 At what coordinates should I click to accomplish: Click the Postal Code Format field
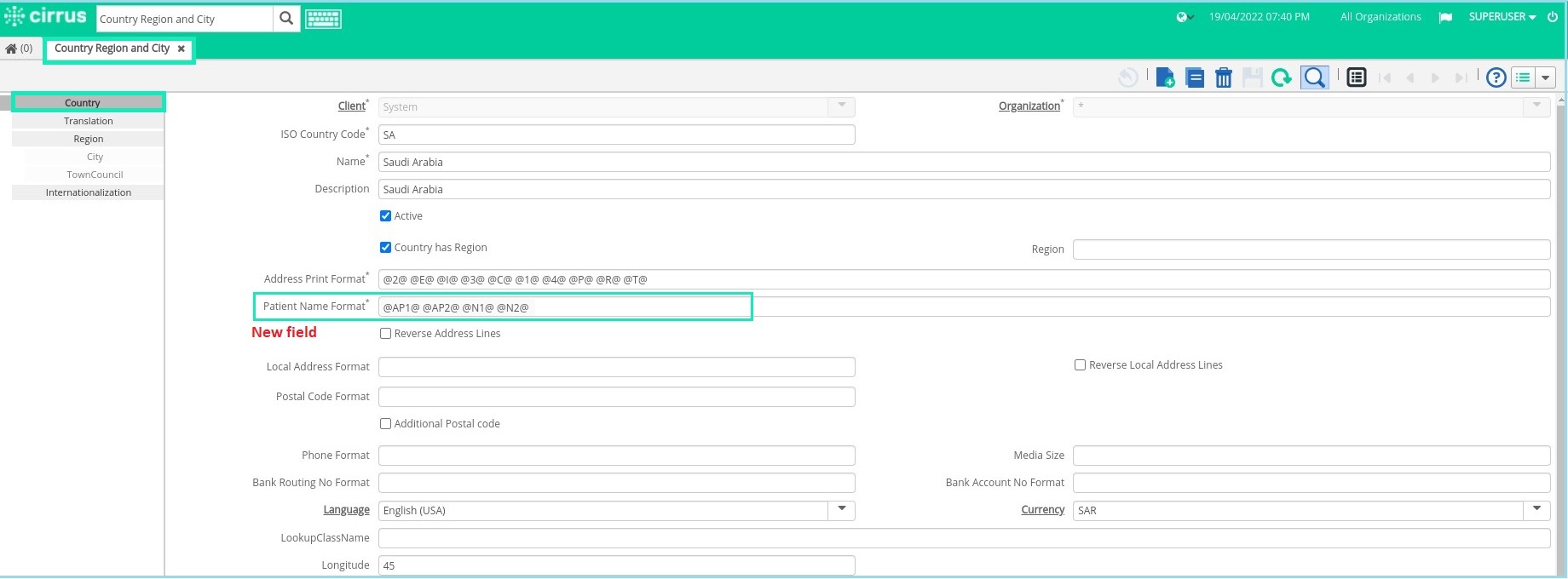coord(617,397)
